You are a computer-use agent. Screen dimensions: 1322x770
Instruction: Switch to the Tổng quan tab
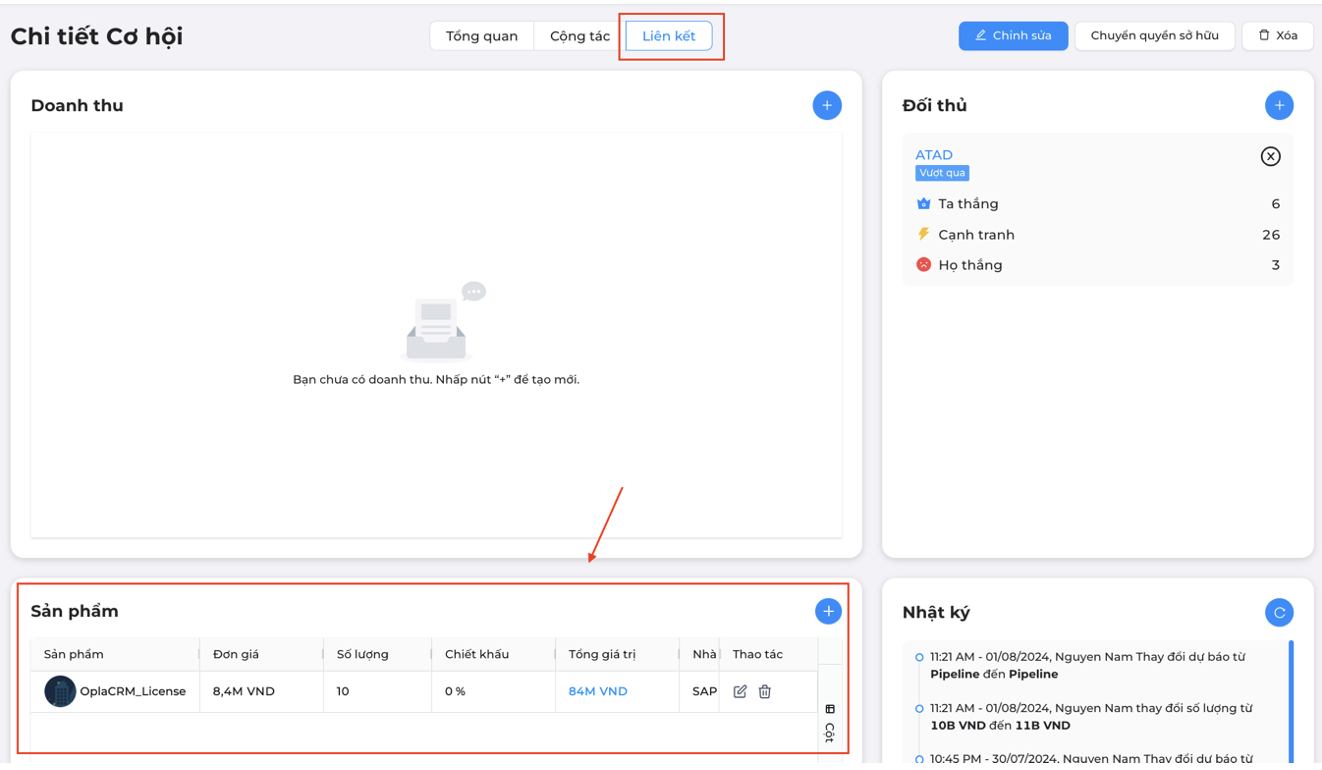coord(482,36)
